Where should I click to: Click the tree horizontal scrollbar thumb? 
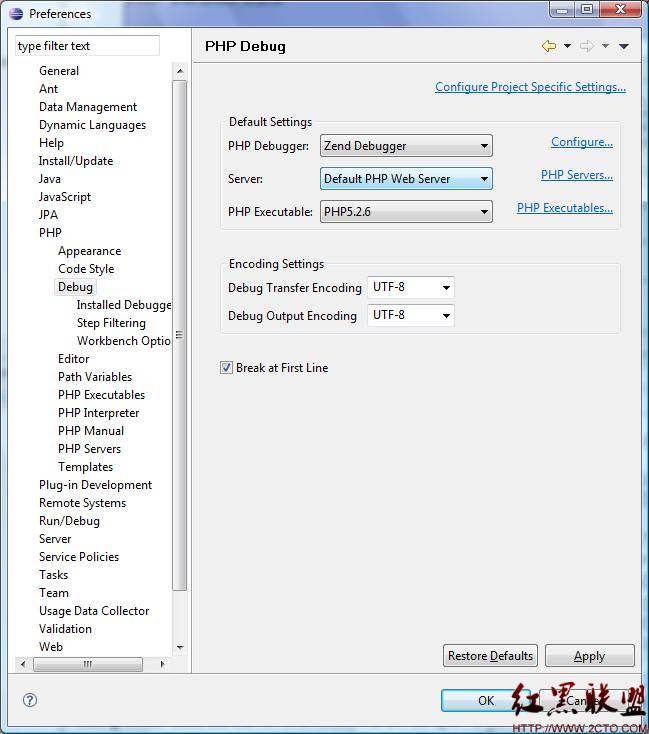[x=88, y=664]
